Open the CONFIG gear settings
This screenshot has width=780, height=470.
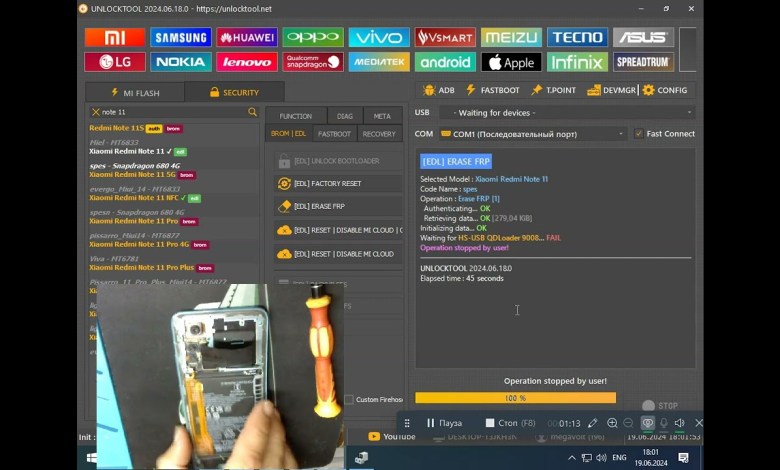(x=665, y=90)
